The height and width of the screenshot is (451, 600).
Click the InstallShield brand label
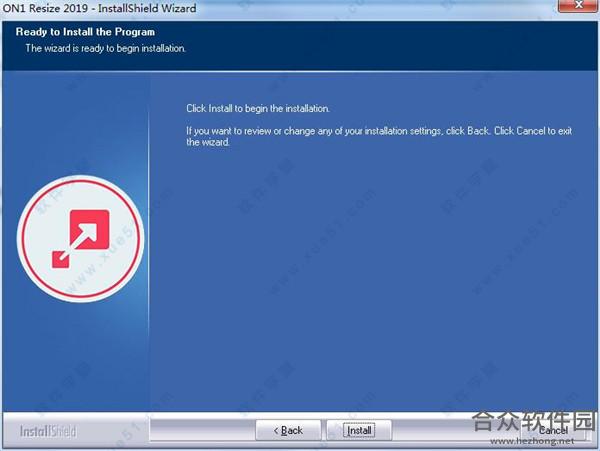click(48, 431)
